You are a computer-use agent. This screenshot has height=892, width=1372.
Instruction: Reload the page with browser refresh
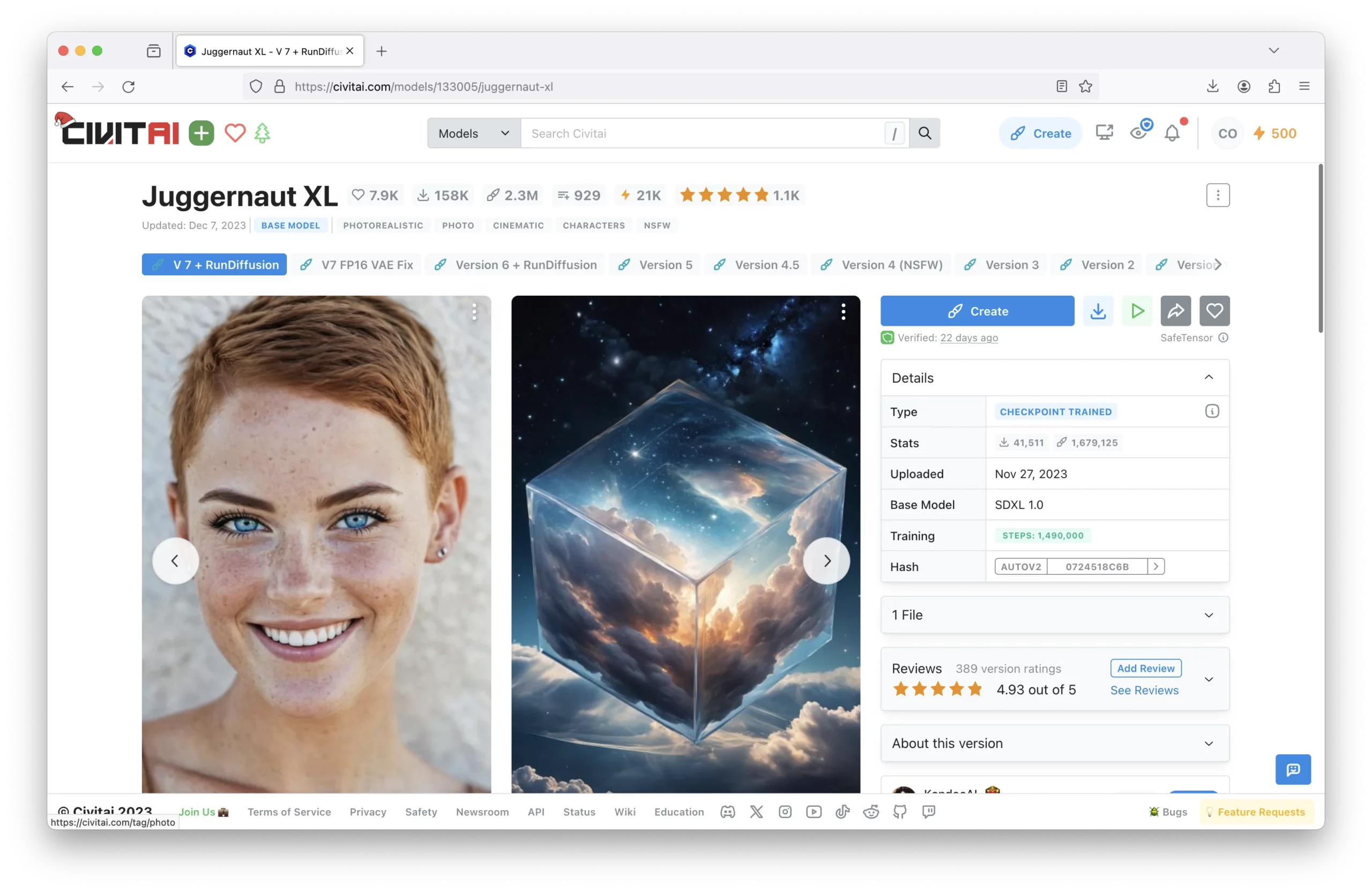click(x=129, y=86)
